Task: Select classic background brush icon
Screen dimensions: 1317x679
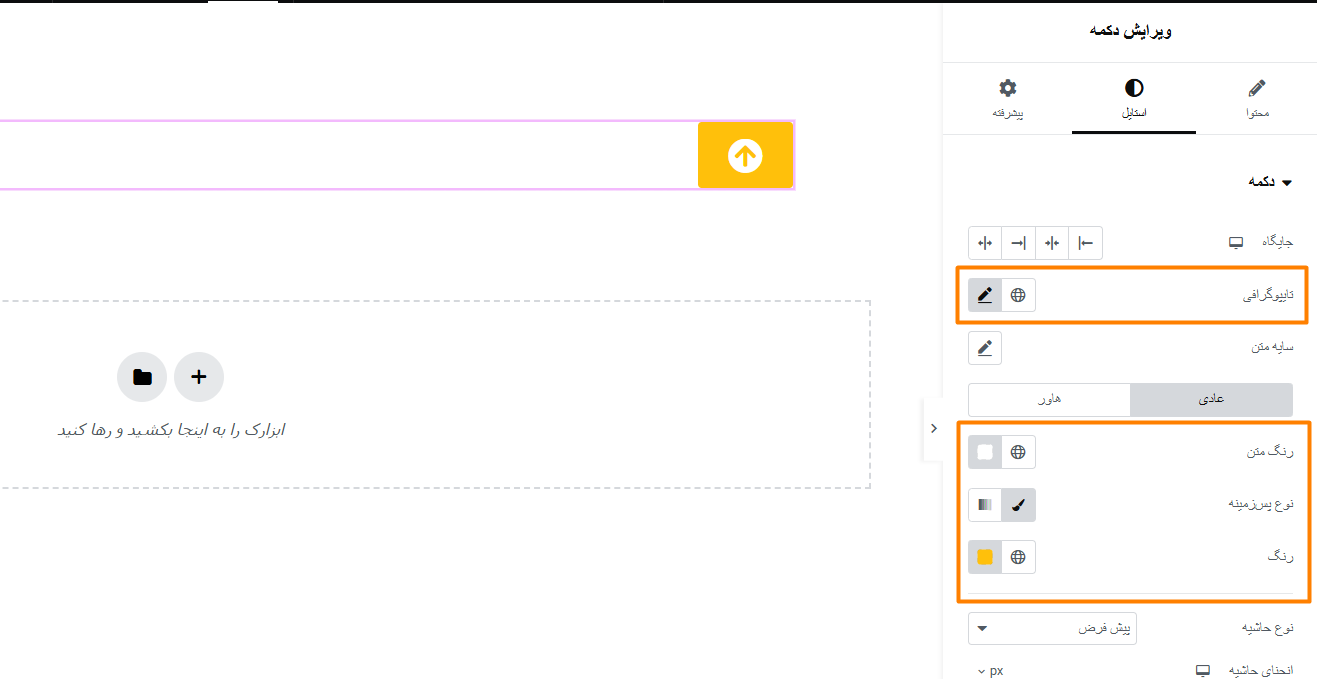Action: [1019, 505]
